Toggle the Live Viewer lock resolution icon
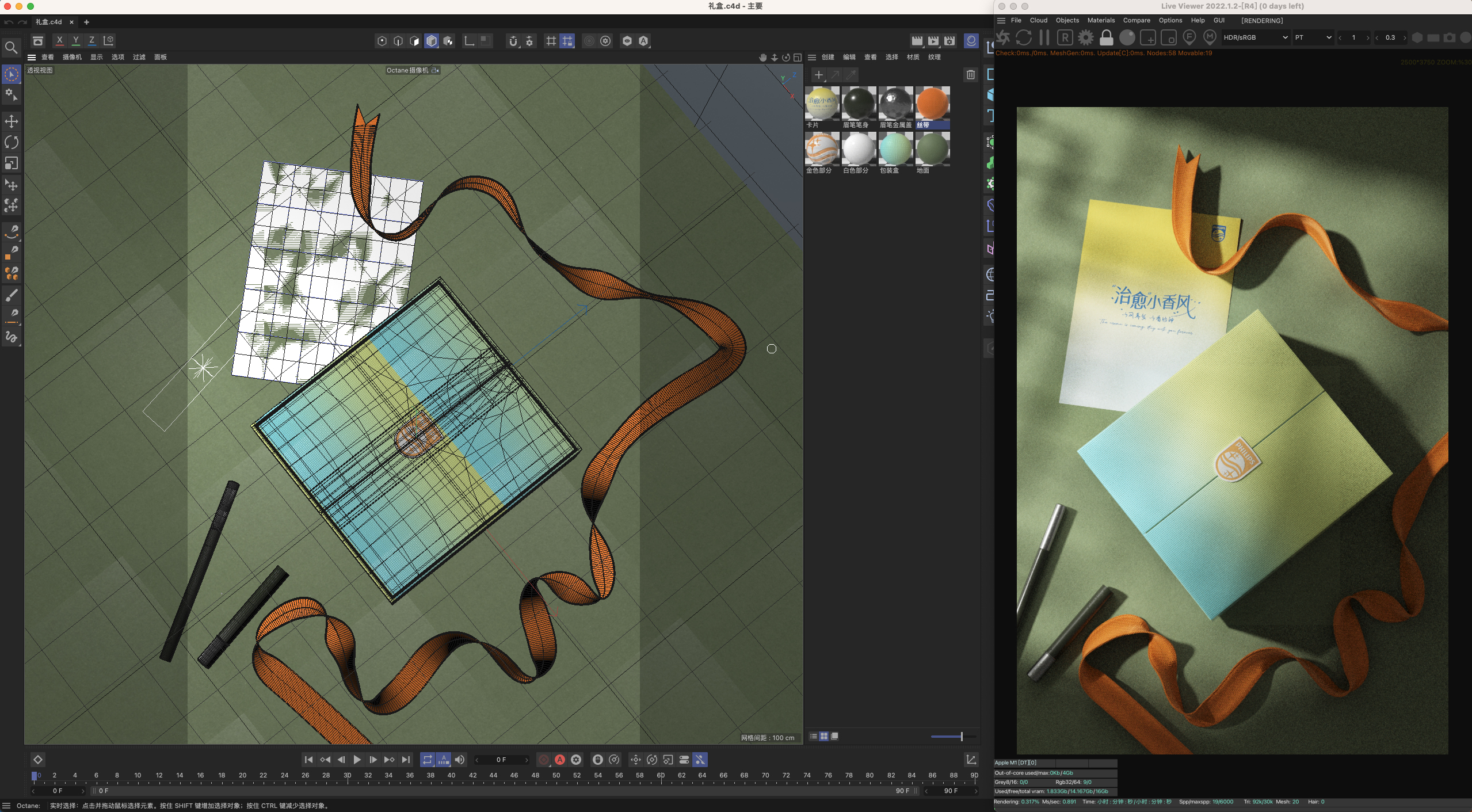The width and height of the screenshot is (1472, 812). coord(1106,38)
